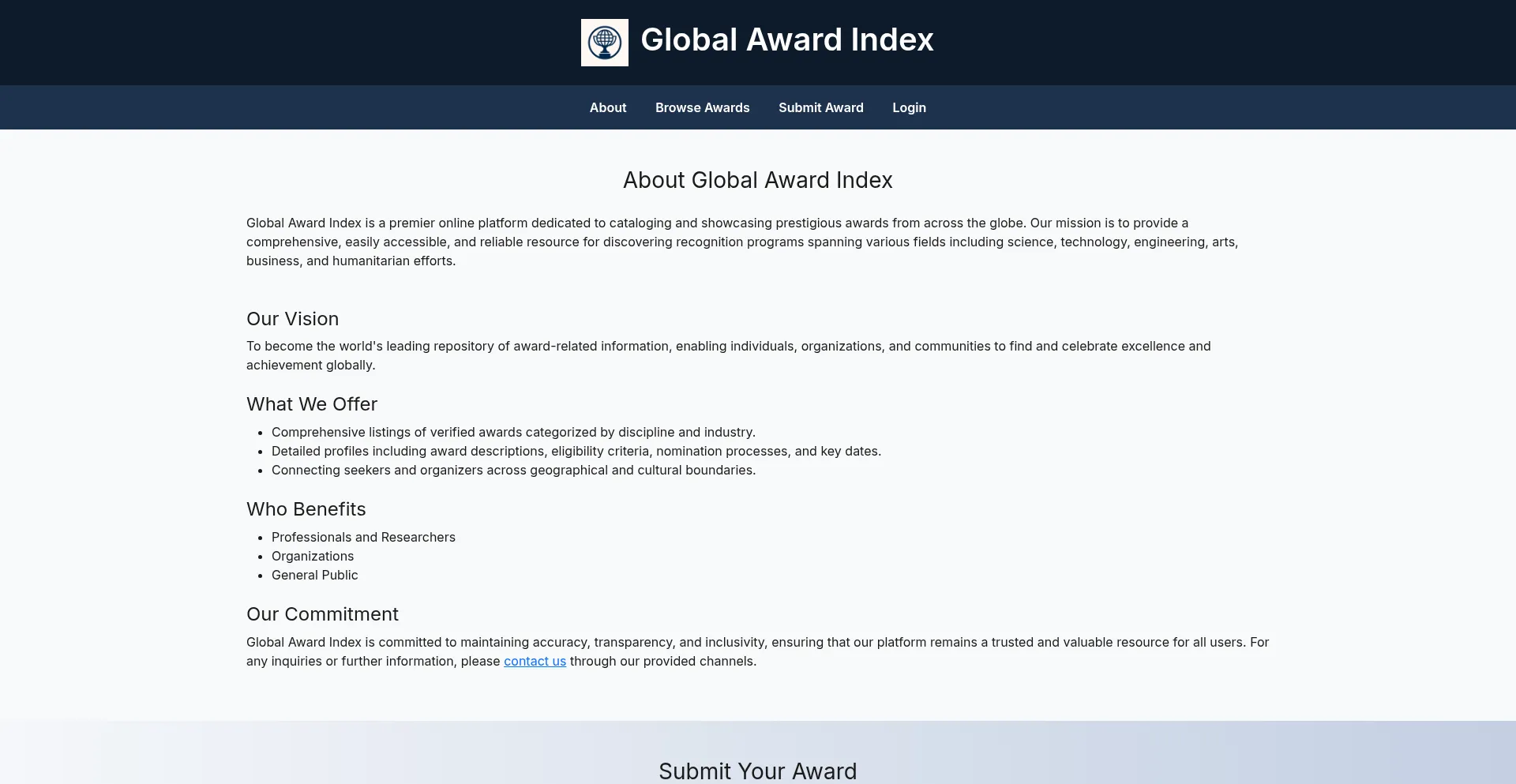The image size is (1516, 784).
Task: Click the Our Commitment heading
Action: pyautogui.click(x=322, y=614)
